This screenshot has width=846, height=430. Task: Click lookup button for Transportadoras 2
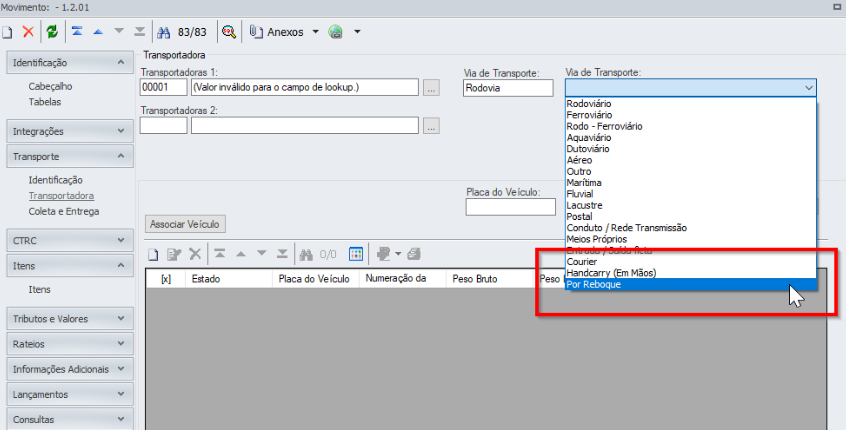pos(431,126)
